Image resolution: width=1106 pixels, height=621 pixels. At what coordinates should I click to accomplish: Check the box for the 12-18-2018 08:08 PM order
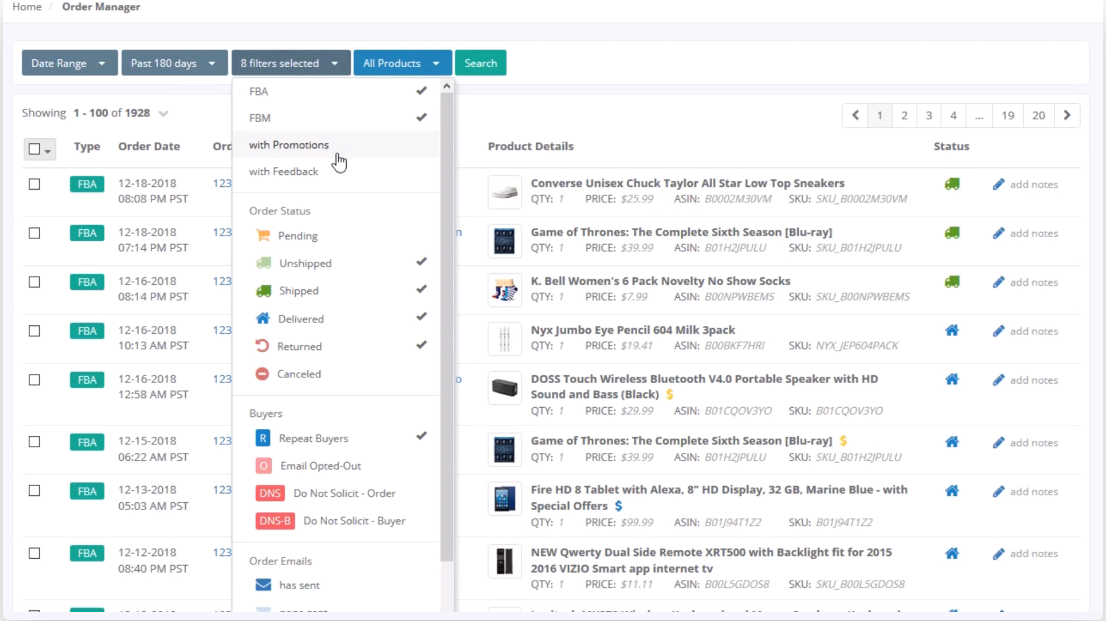tap(35, 184)
